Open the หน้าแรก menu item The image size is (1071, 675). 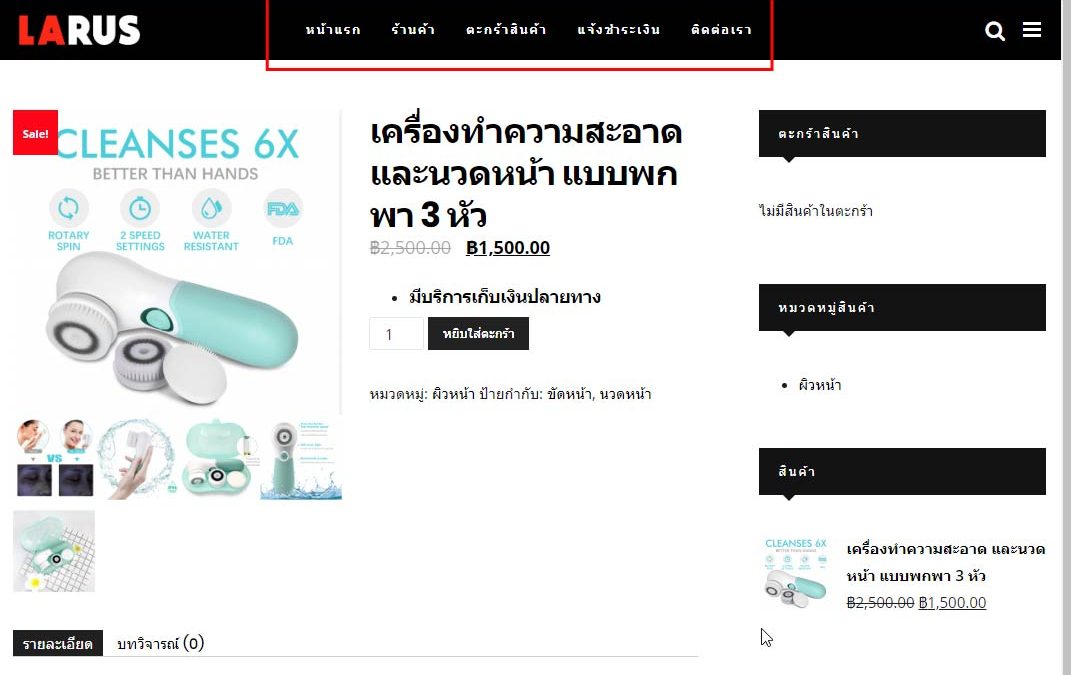click(333, 29)
